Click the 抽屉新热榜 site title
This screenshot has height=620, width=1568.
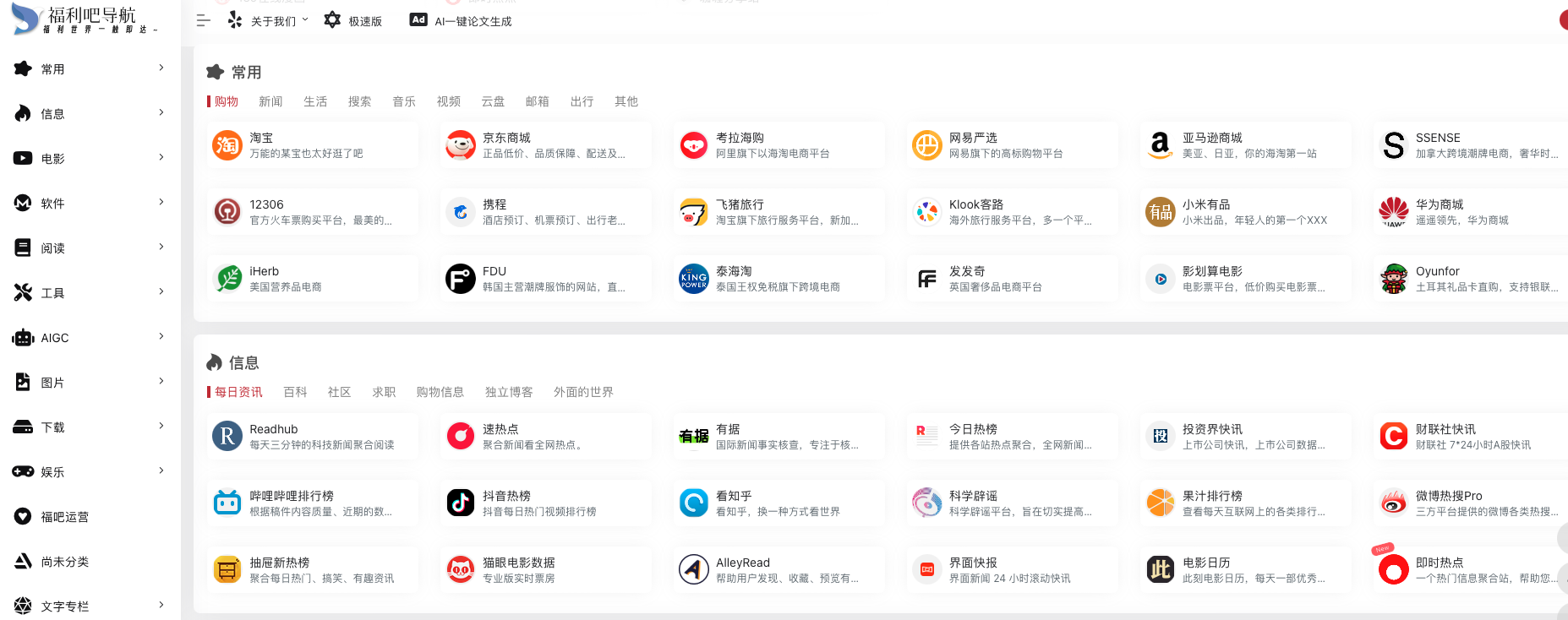point(279,563)
